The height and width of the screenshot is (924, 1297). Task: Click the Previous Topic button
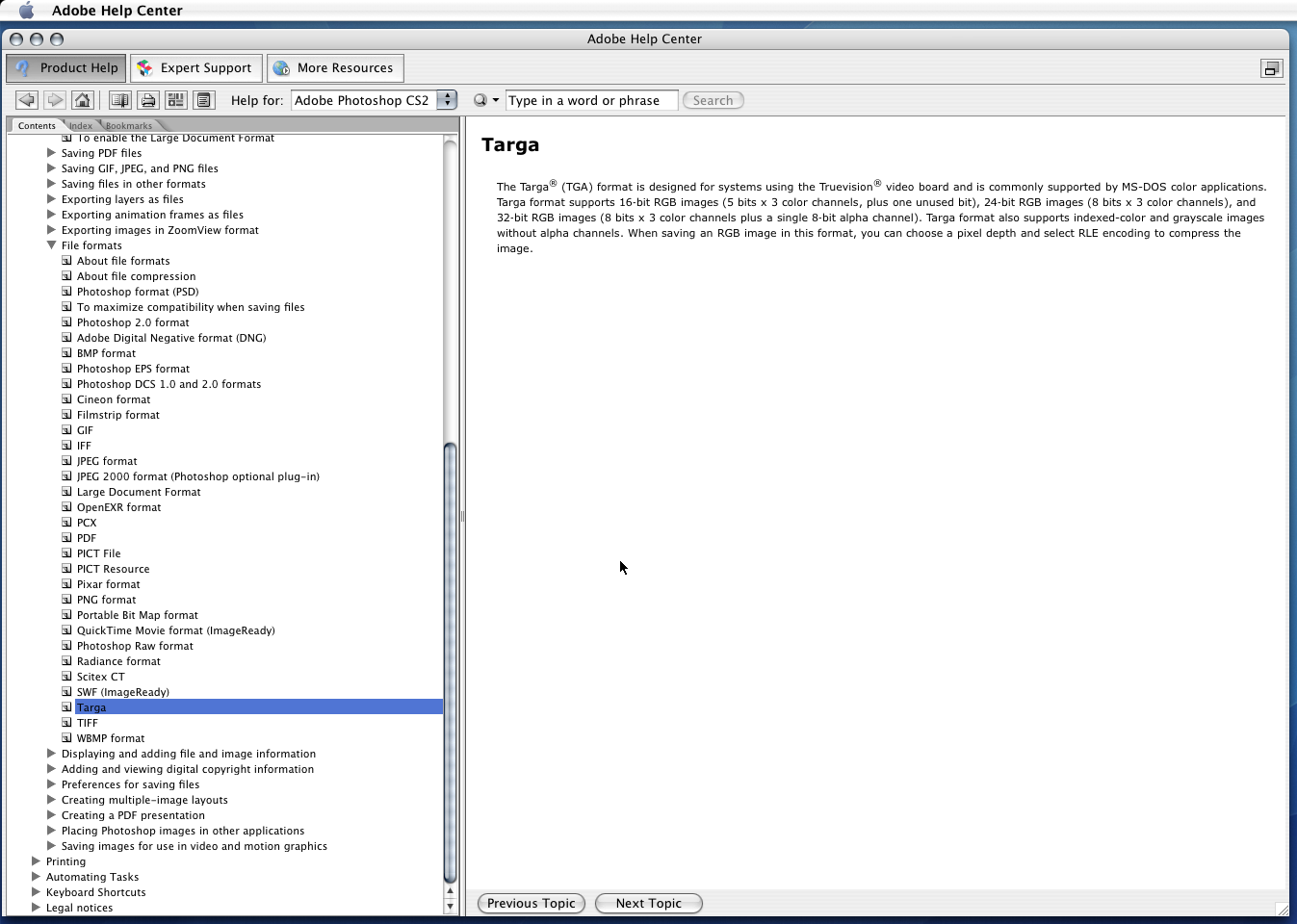[x=531, y=903]
